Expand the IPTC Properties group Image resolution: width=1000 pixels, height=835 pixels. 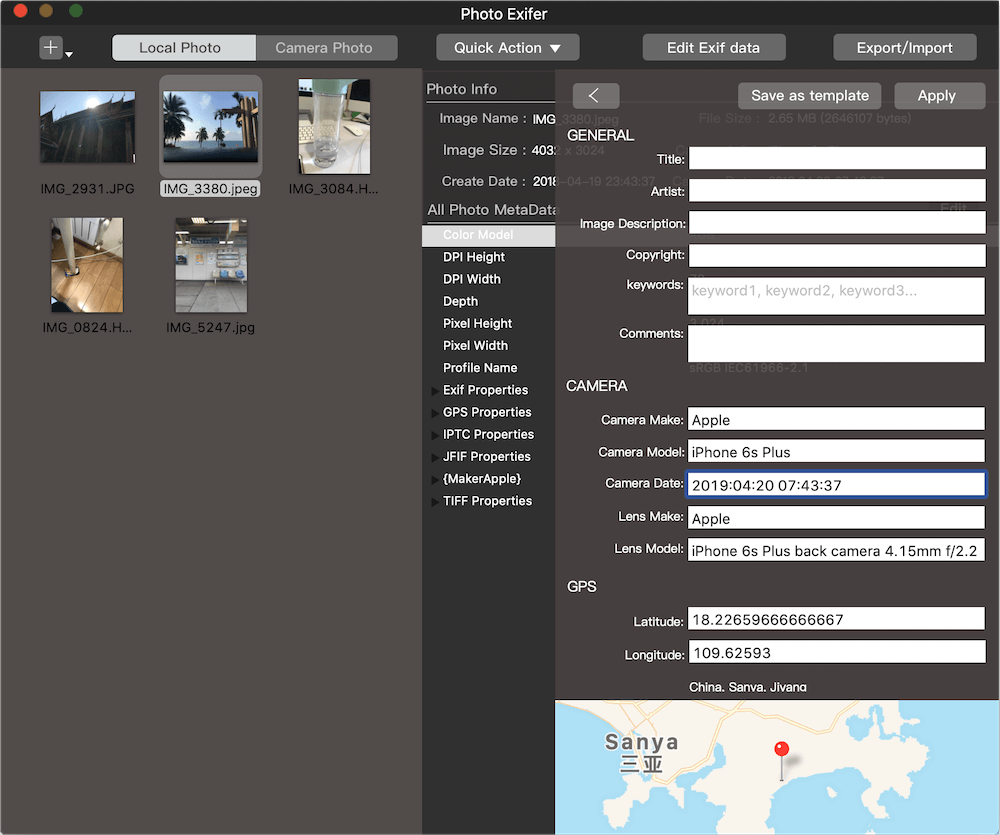point(435,435)
